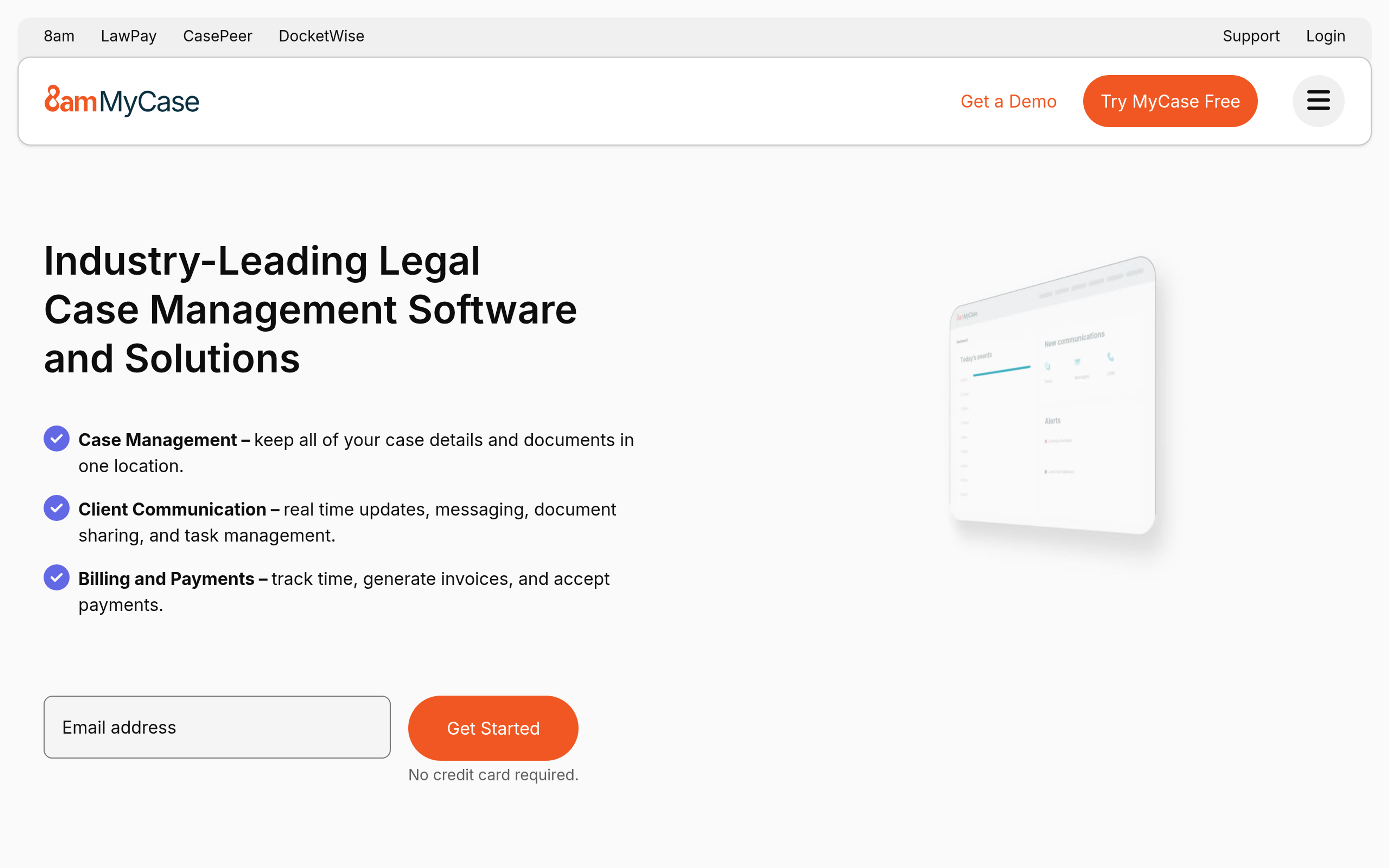Screen dimensions: 1389x868
Task: Click the Get Started button
Action: 493,728
